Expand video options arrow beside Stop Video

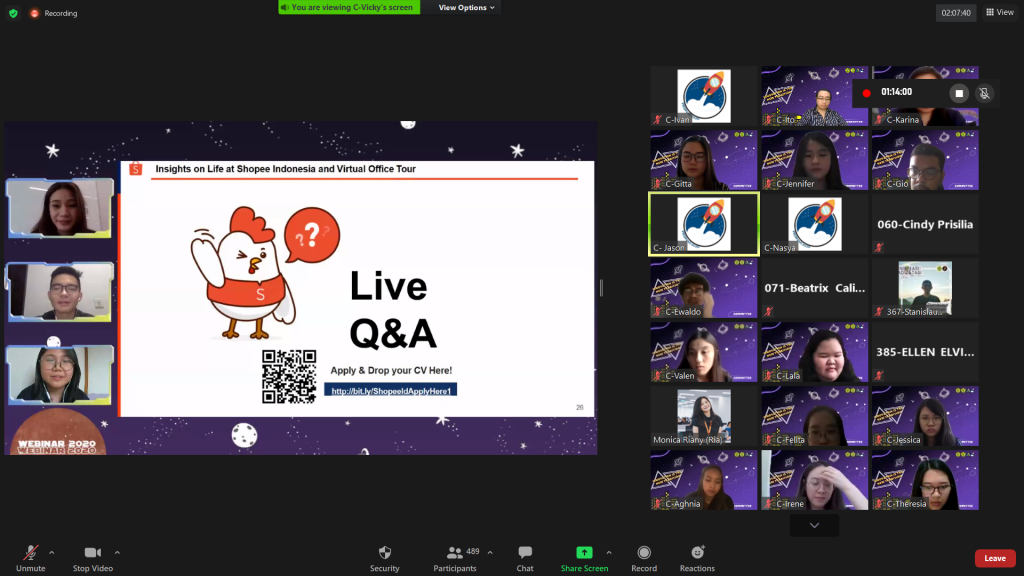point(117,552)
